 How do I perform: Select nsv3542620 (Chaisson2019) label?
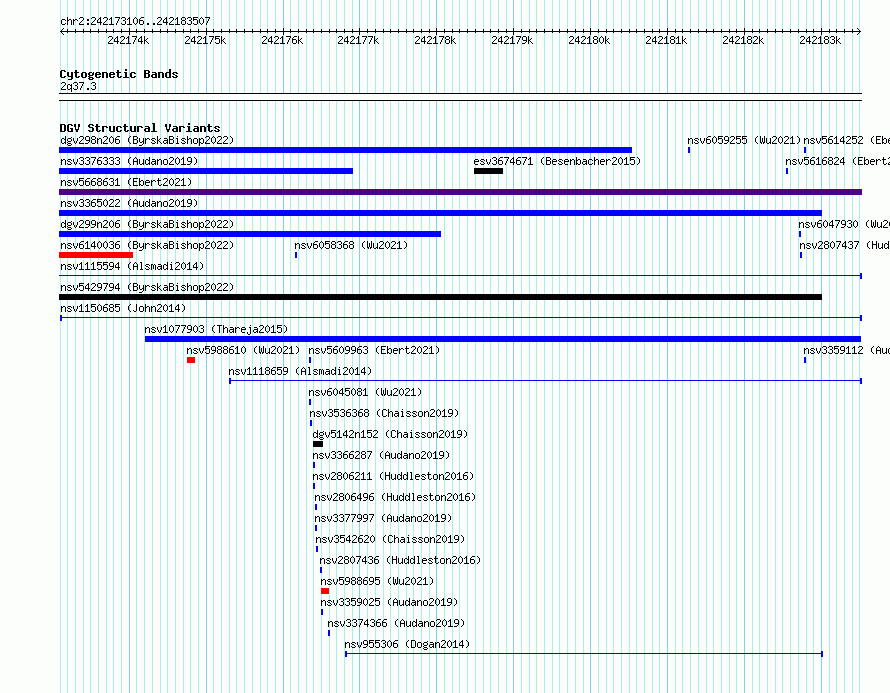390,539
